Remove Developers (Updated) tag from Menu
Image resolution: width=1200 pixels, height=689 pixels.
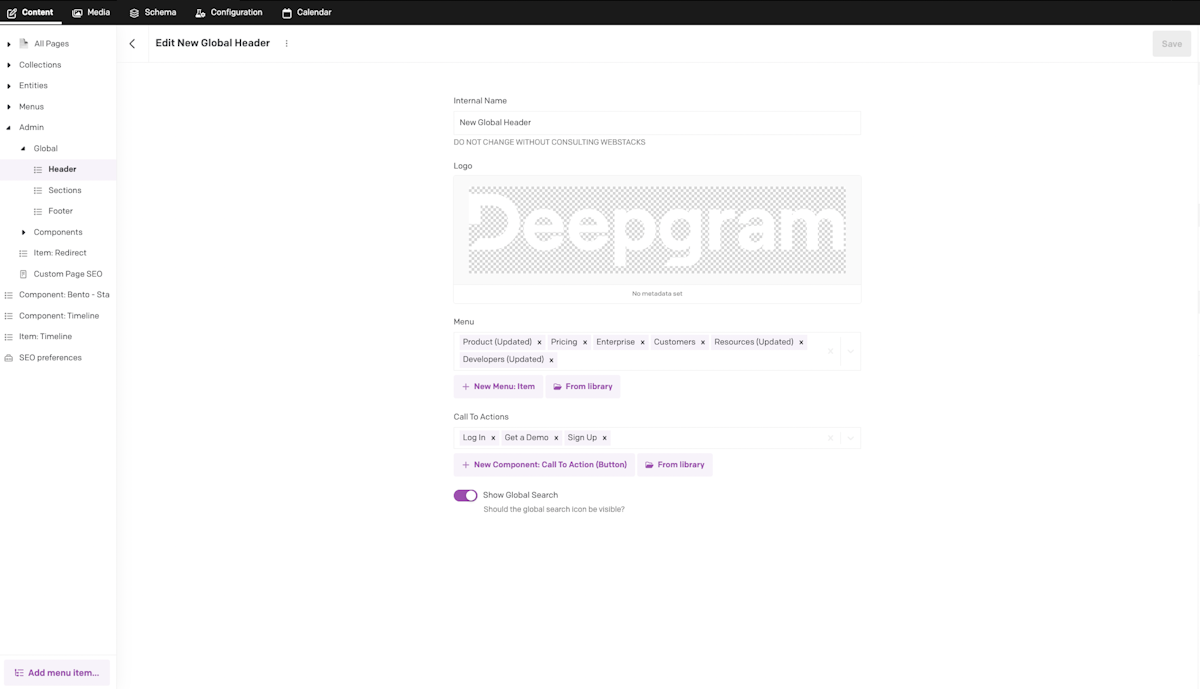[x=551, y=360]
